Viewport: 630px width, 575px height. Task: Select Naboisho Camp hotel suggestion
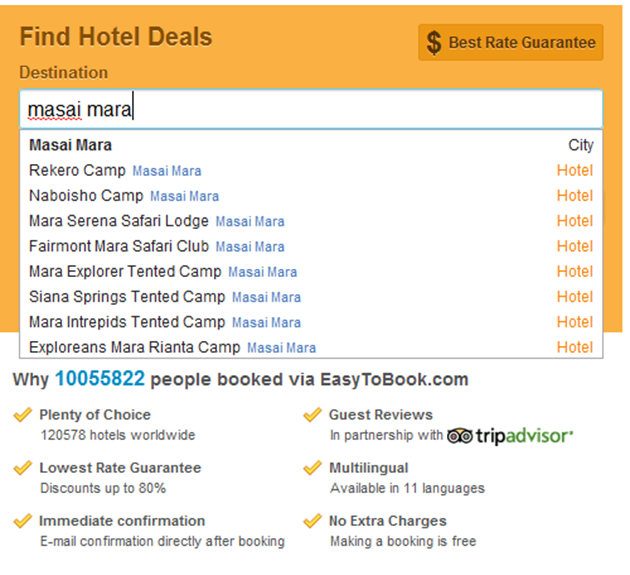pyautogui.click(x=86, y=195)
